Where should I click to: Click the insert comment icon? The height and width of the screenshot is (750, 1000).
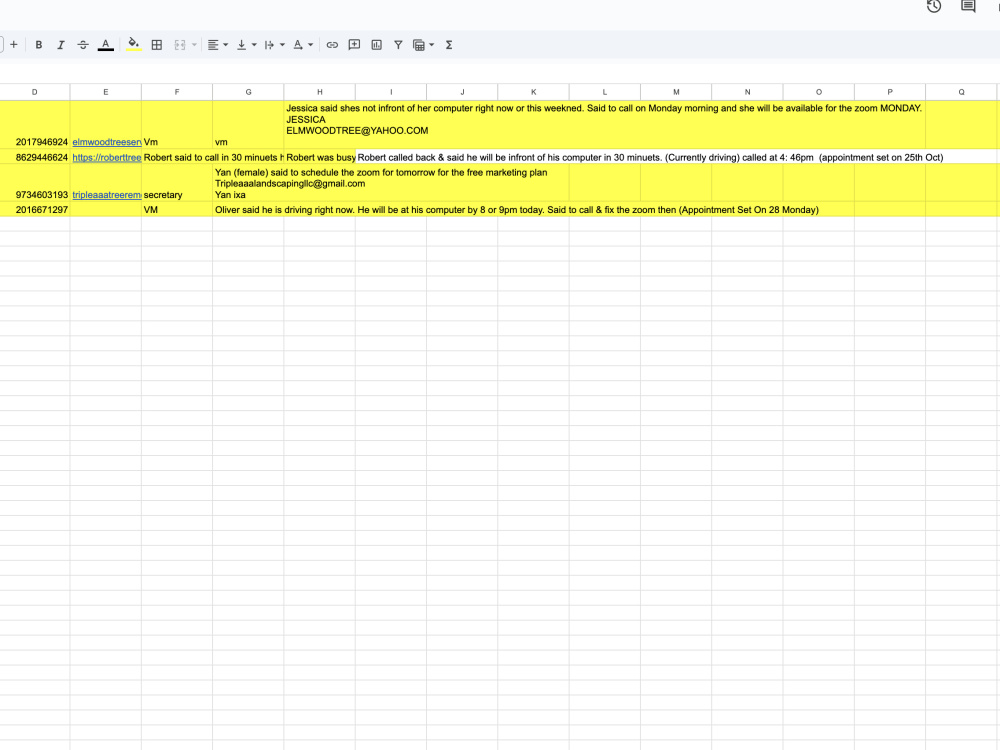point(355,45)
